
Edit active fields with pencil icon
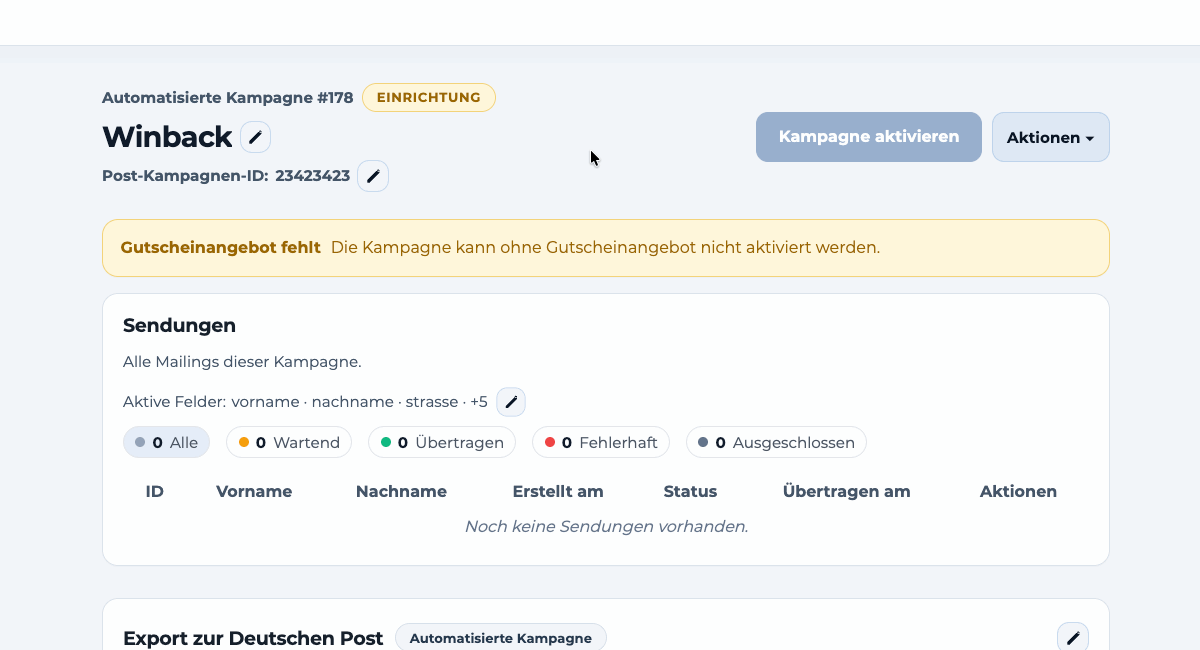tap(511, 402)
